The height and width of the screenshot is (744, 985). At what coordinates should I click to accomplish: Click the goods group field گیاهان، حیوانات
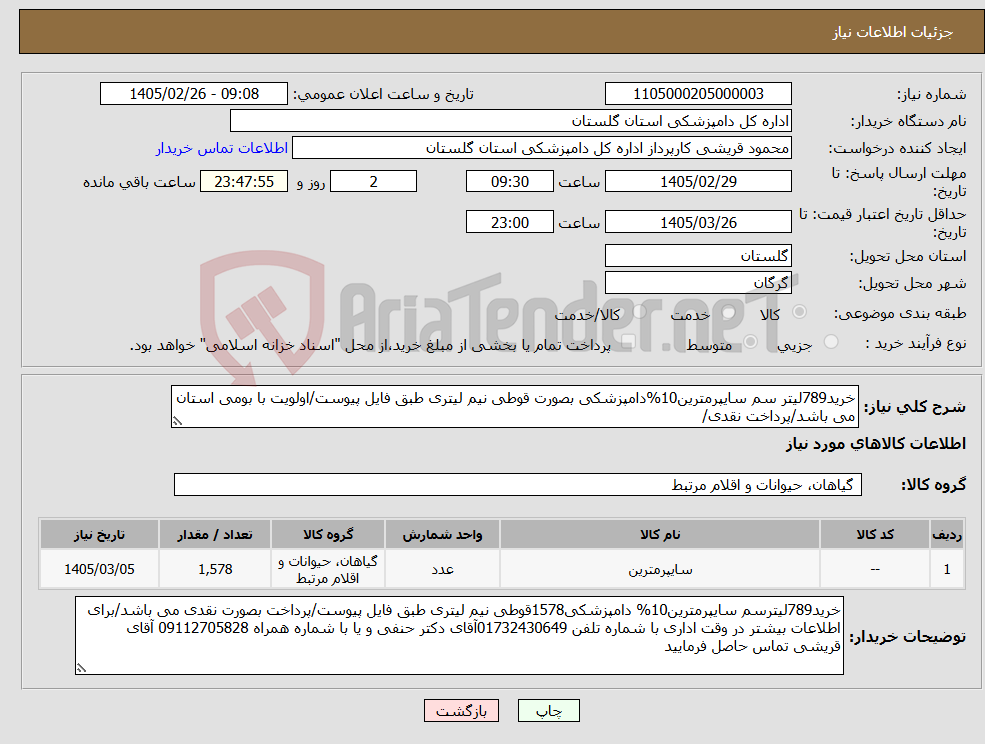pos(518,484)
